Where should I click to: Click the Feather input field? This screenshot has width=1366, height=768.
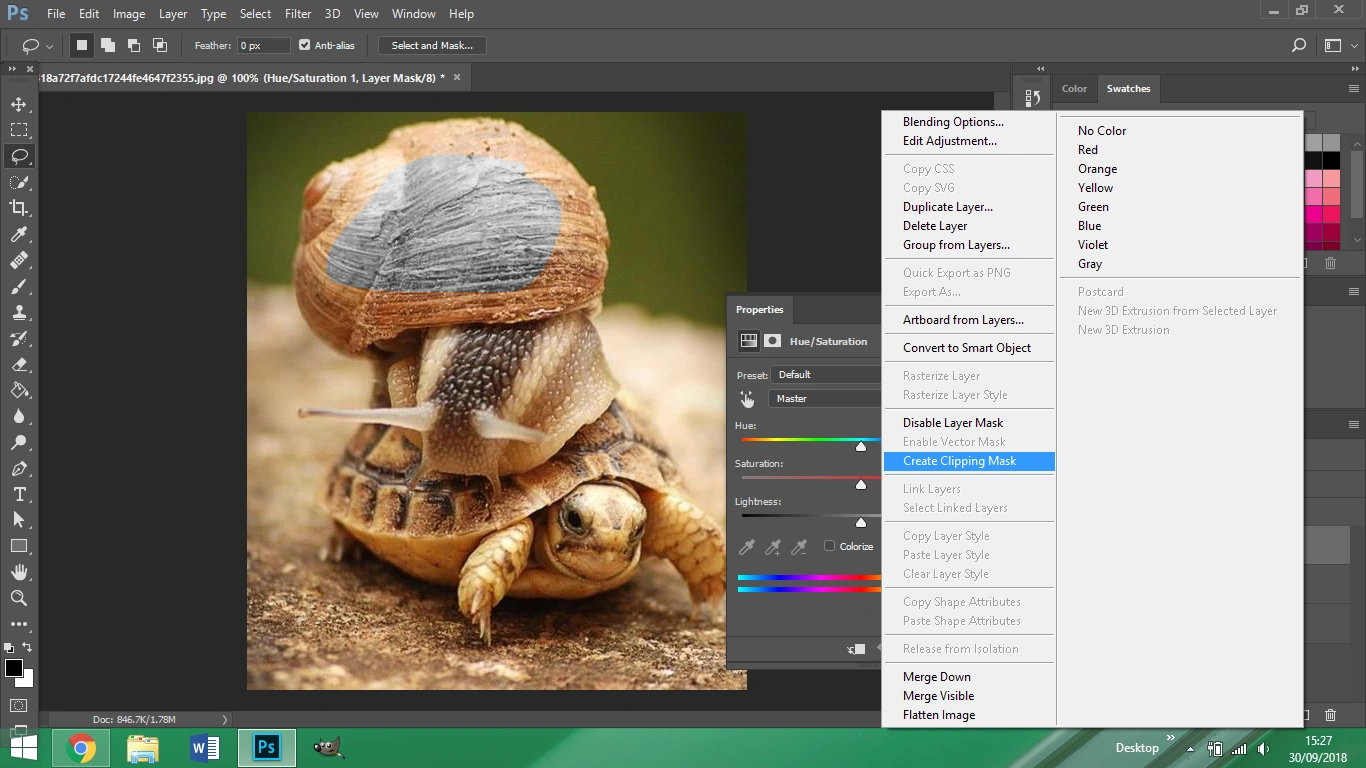coord(263,45)
